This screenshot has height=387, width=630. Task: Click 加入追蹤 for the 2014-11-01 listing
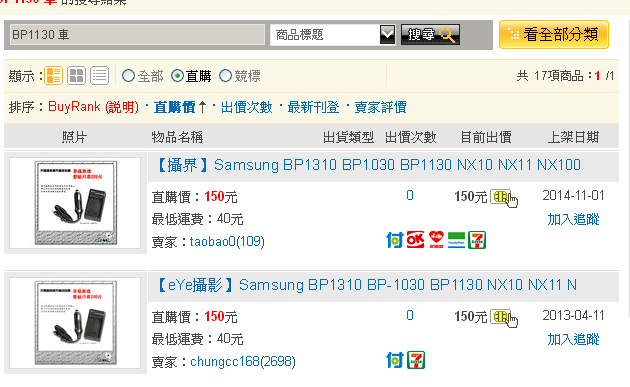pos(573,219)
